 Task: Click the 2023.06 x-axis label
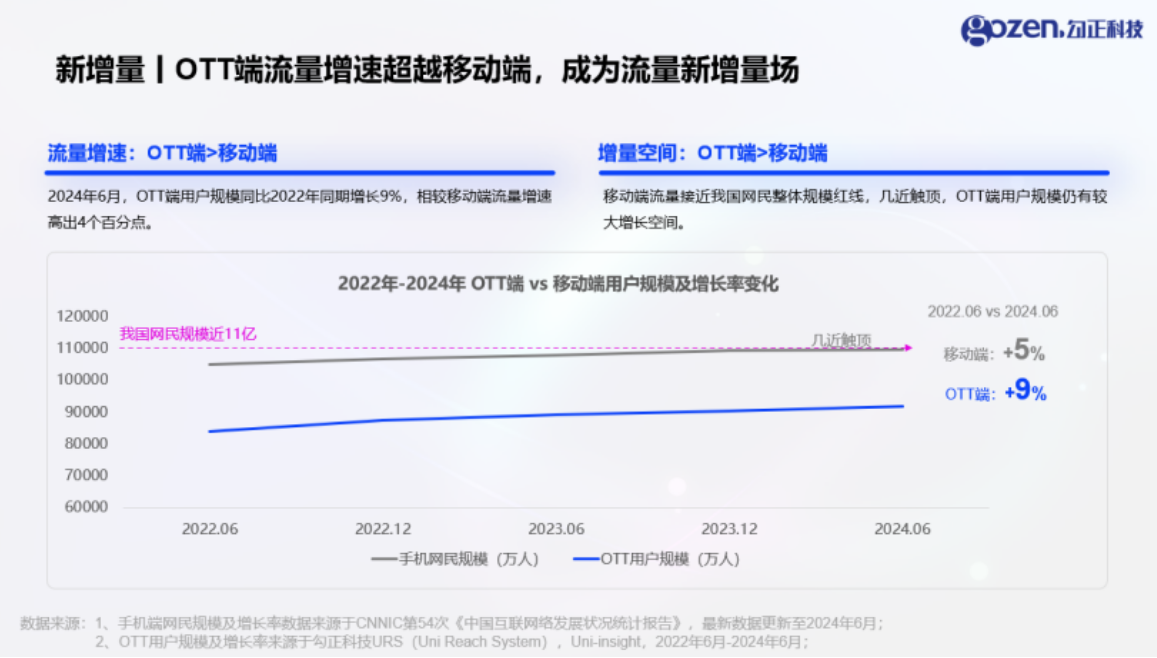point(556,529)
